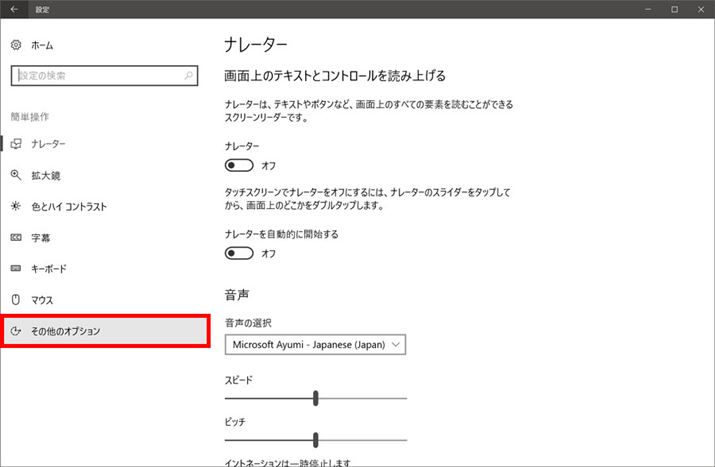
Task: Click the ピッチ slider handle
Action: pos(316,439)
